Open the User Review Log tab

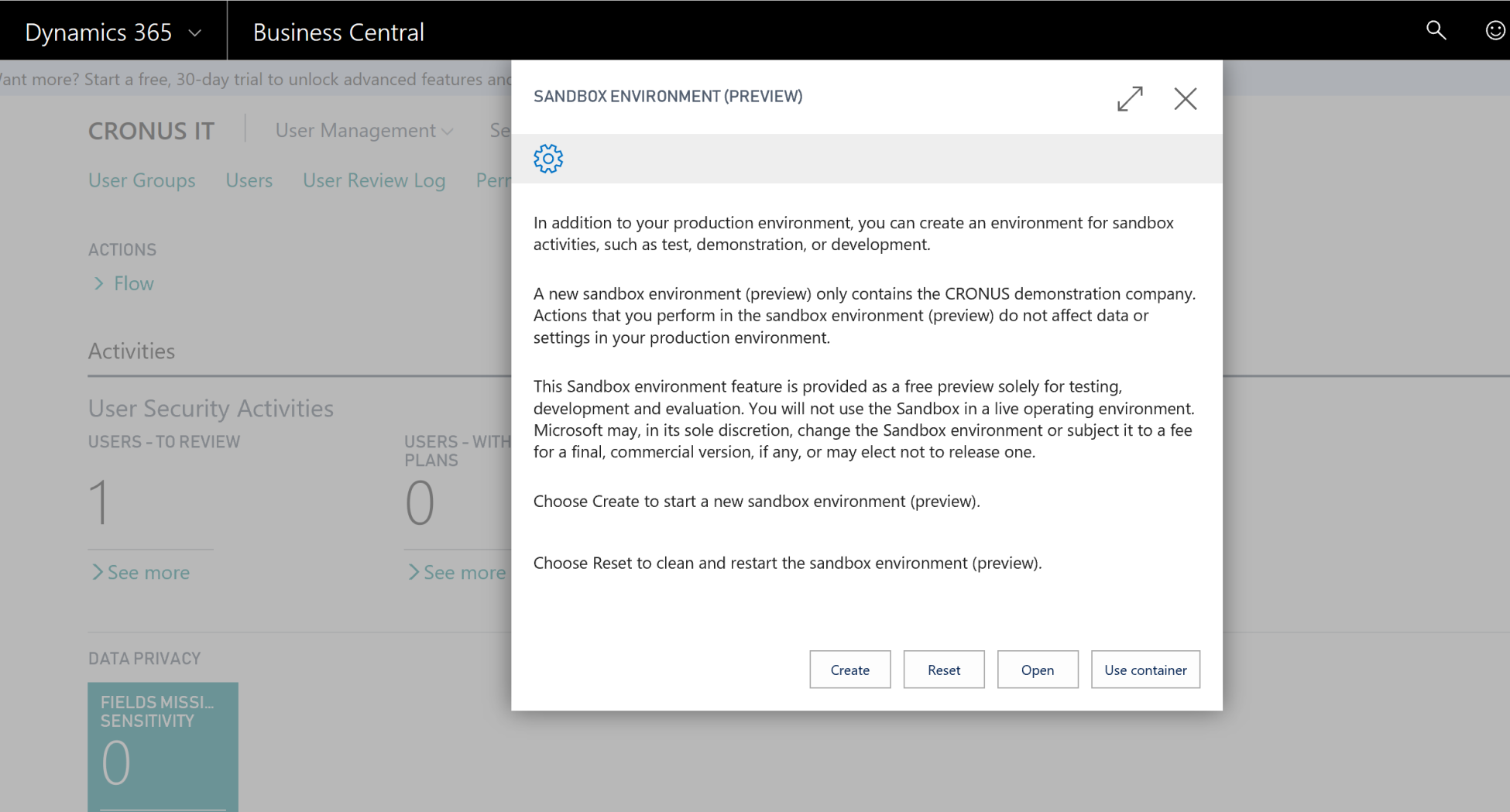(374, 180)
